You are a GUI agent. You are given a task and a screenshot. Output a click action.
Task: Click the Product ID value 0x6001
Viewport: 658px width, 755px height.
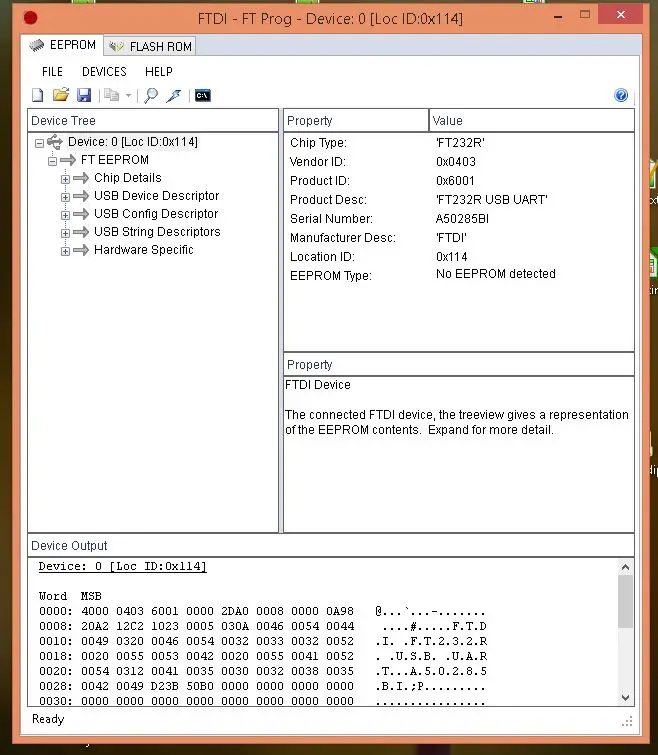455,181
